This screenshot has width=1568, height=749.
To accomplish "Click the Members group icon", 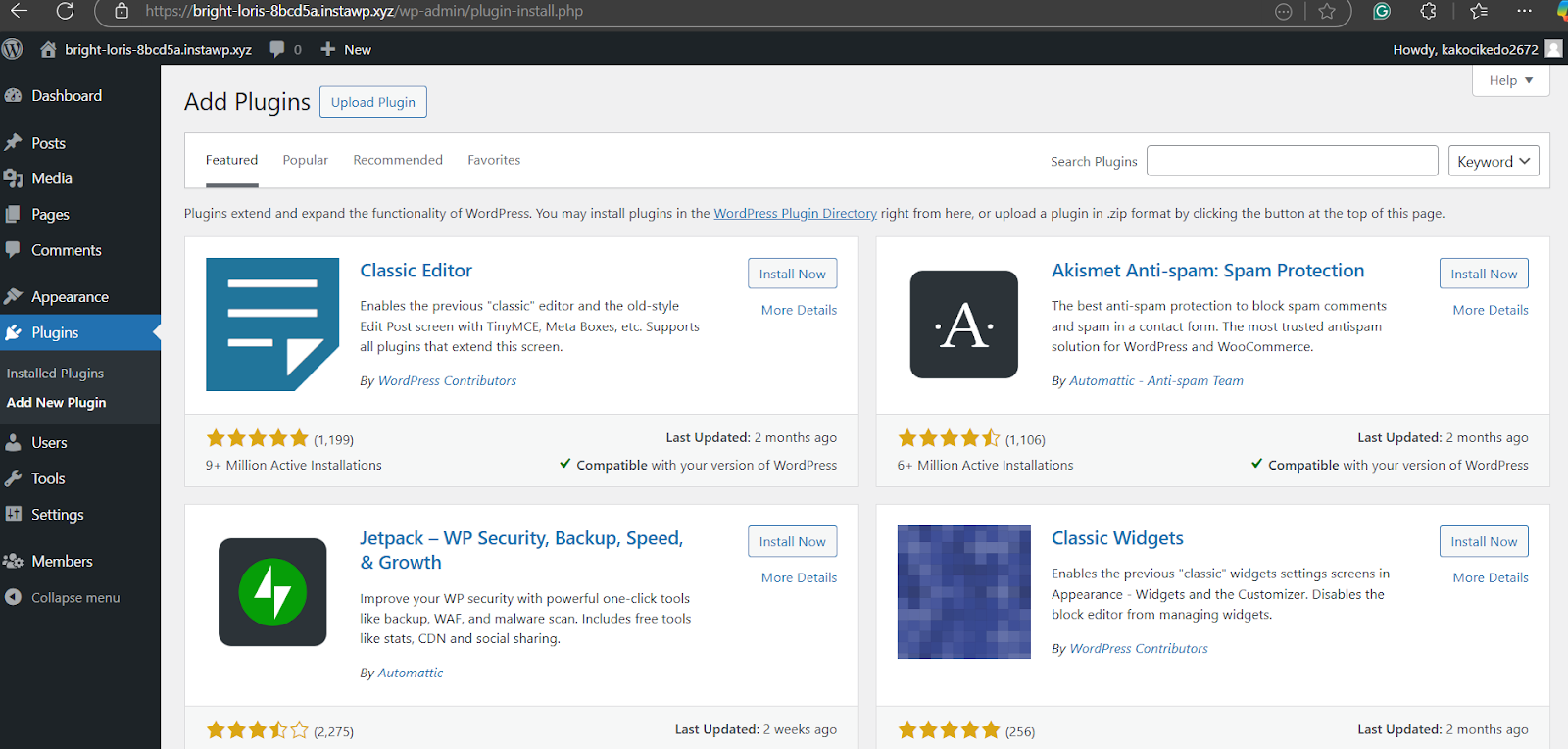I will (x=13, y=561).
